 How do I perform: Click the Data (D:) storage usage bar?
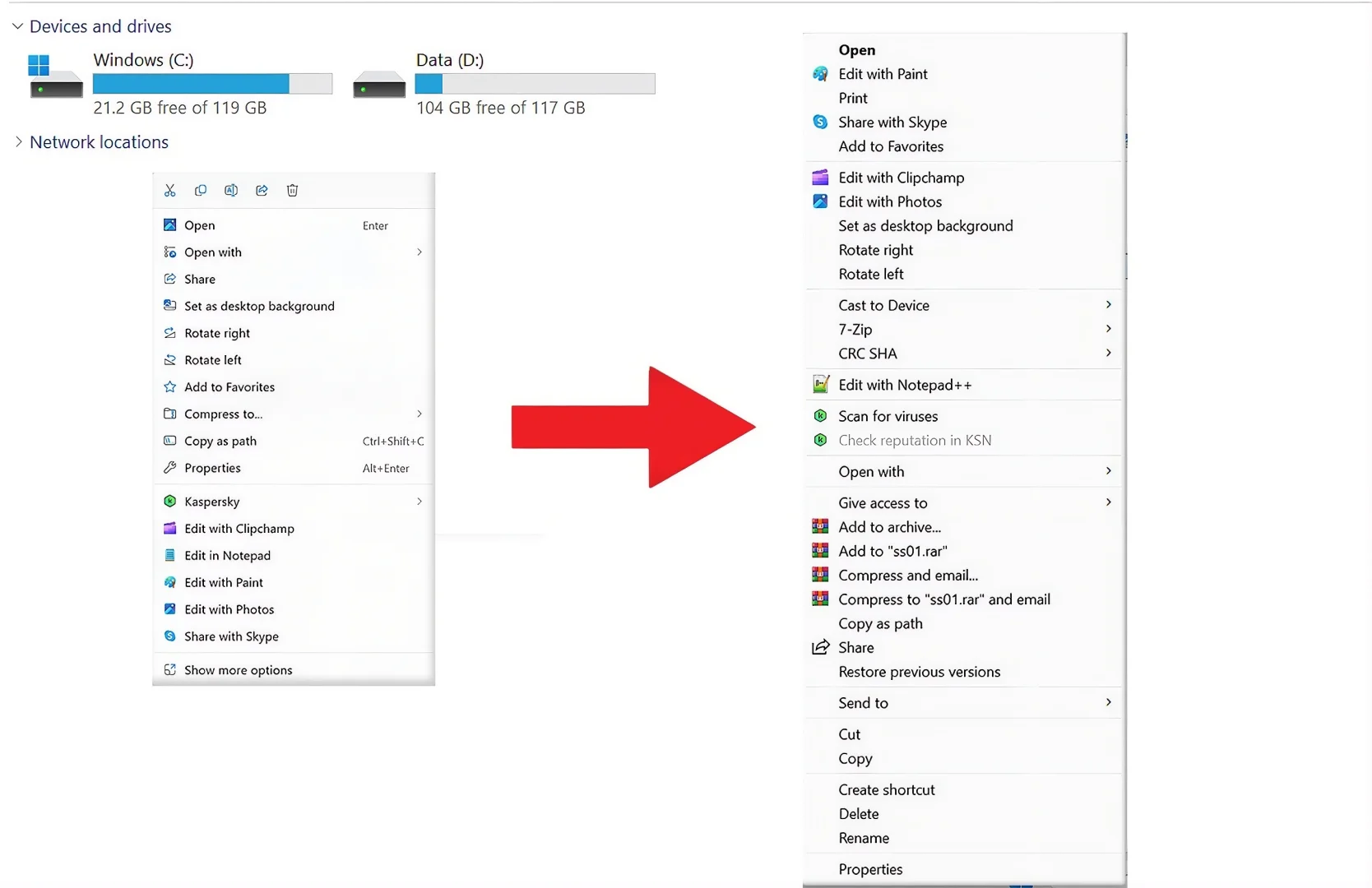click(x=535, y=83)
